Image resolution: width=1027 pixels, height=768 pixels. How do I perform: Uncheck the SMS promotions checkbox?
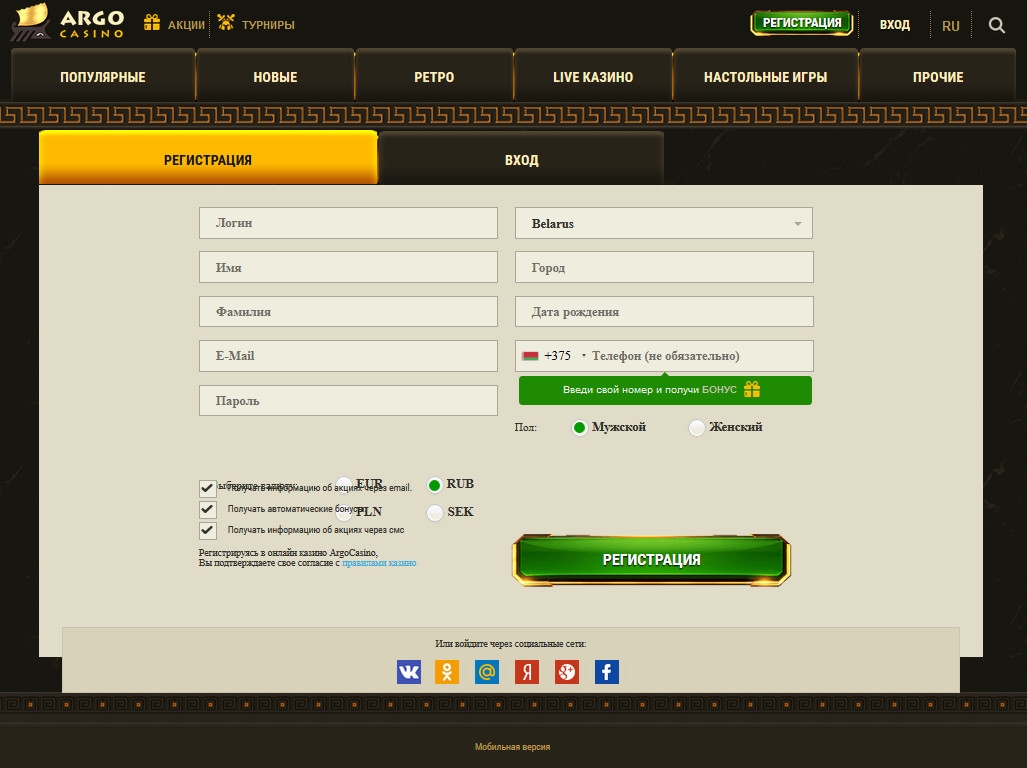[x=208, y=530]
